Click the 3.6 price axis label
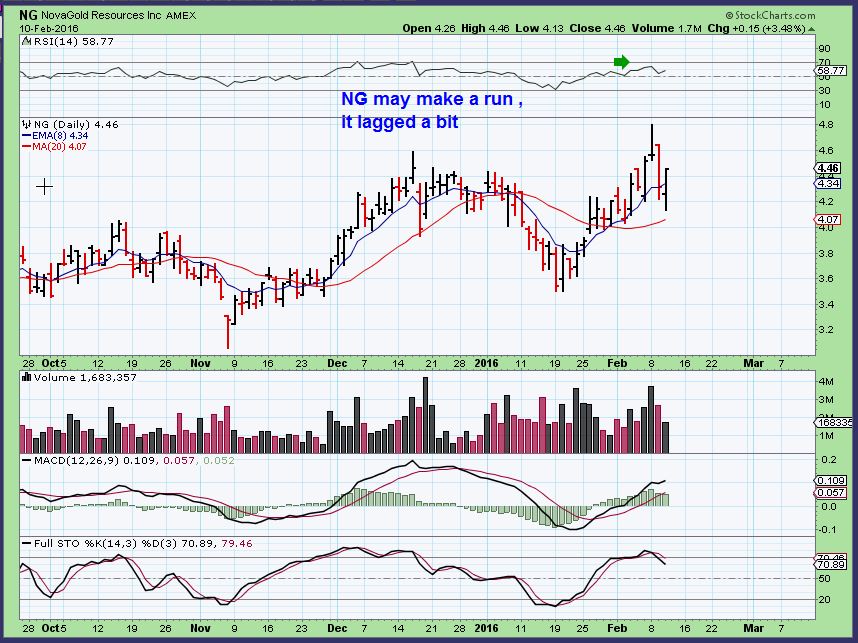This screenshot has height=643, width=858. coord(826,279)
